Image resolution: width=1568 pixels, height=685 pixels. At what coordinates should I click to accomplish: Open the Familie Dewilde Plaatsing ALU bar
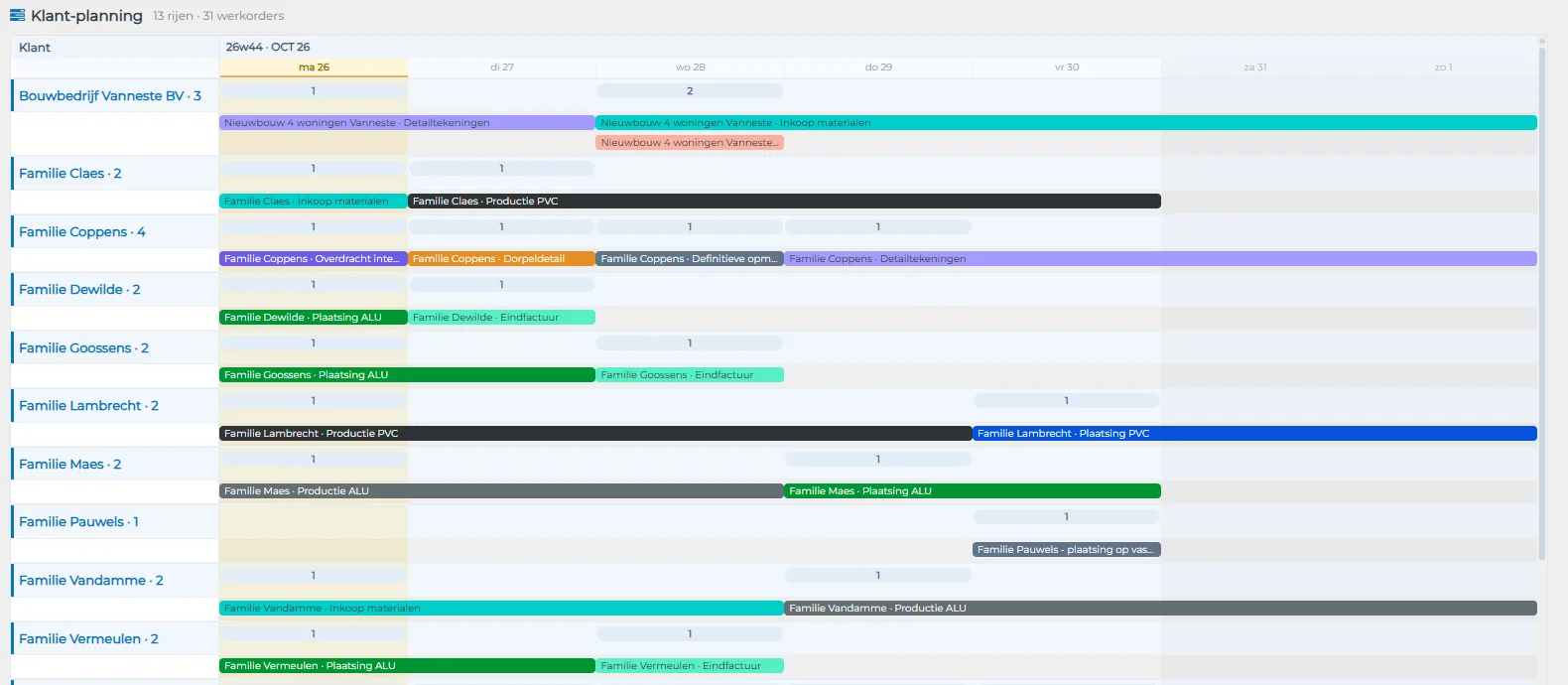click(x=314, y=318)
